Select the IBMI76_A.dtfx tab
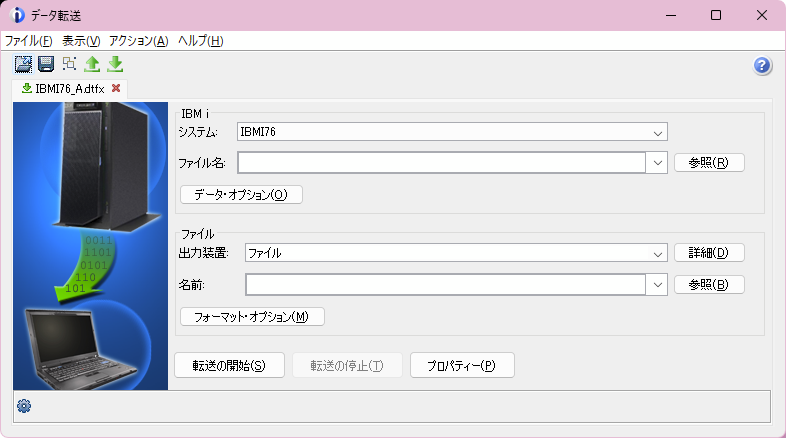Screen dimensions: 786x438 click(x=70, y=89)
